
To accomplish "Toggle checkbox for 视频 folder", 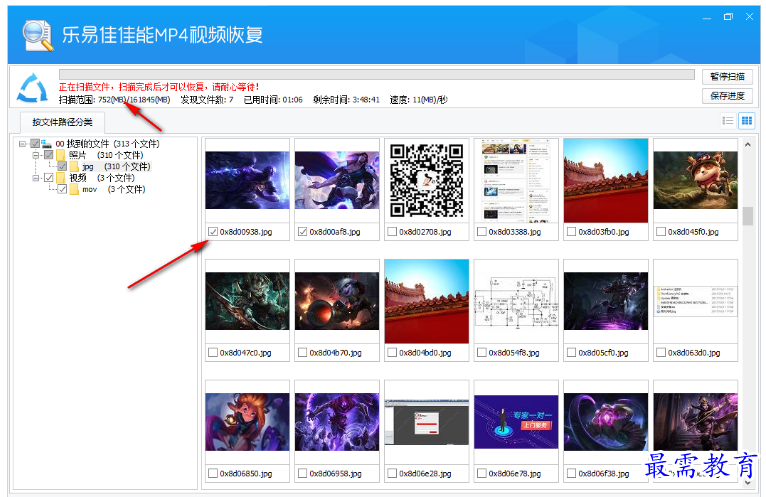I will coord(48,178).
